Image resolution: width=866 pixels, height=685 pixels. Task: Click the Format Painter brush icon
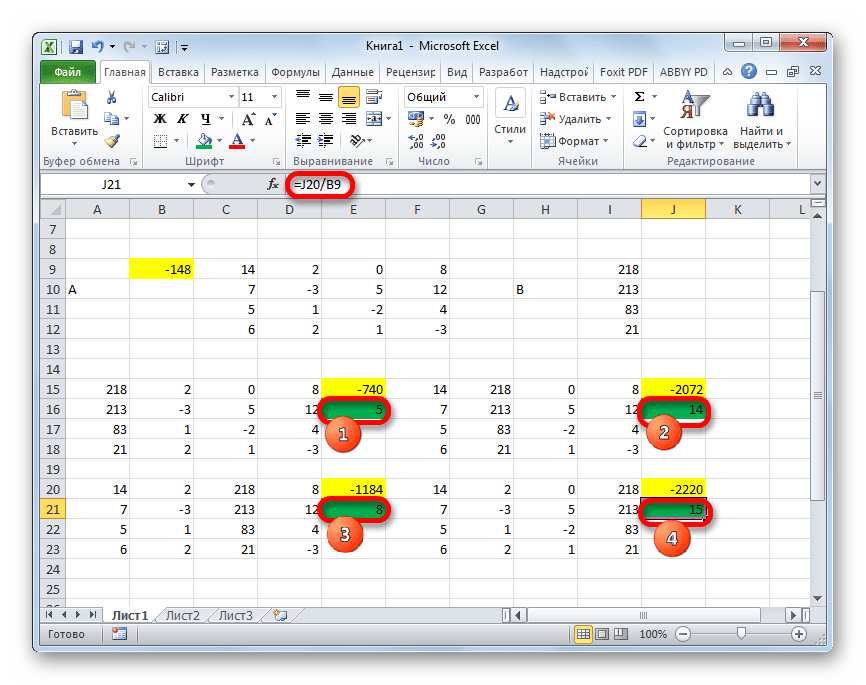point(112,141)
